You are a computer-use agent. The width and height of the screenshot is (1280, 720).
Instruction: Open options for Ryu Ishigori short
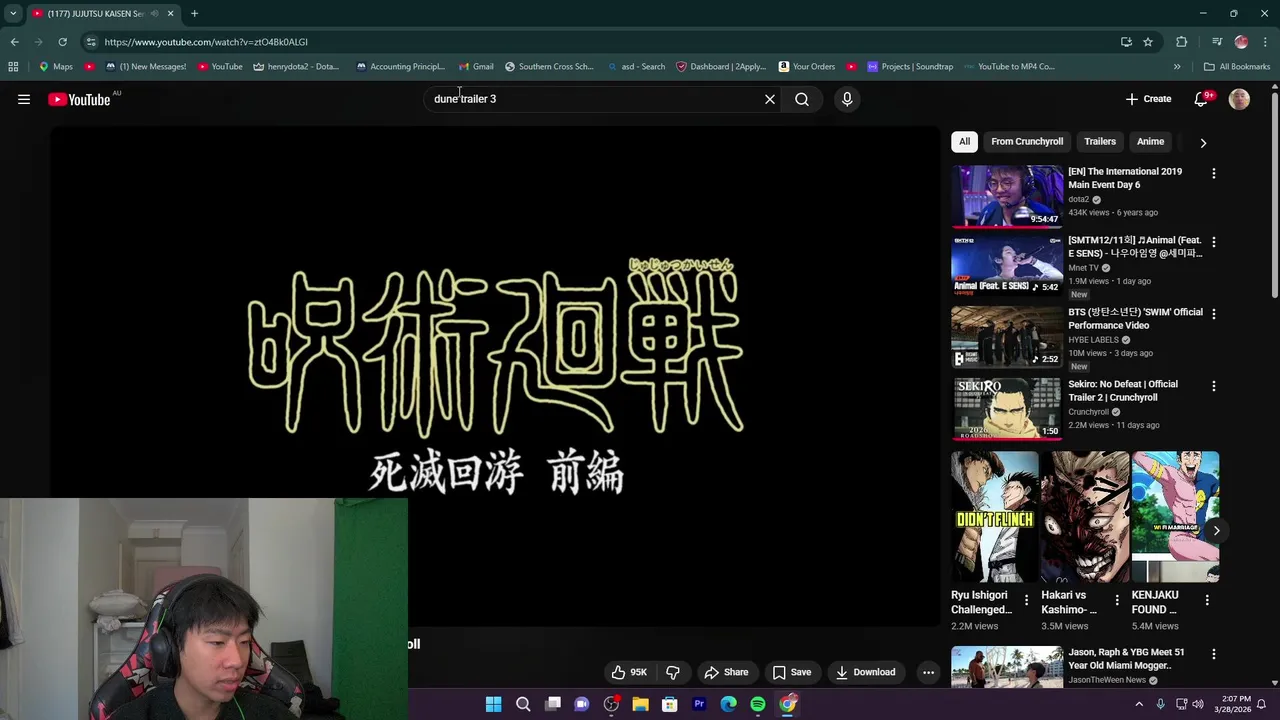pos(1026,601)
